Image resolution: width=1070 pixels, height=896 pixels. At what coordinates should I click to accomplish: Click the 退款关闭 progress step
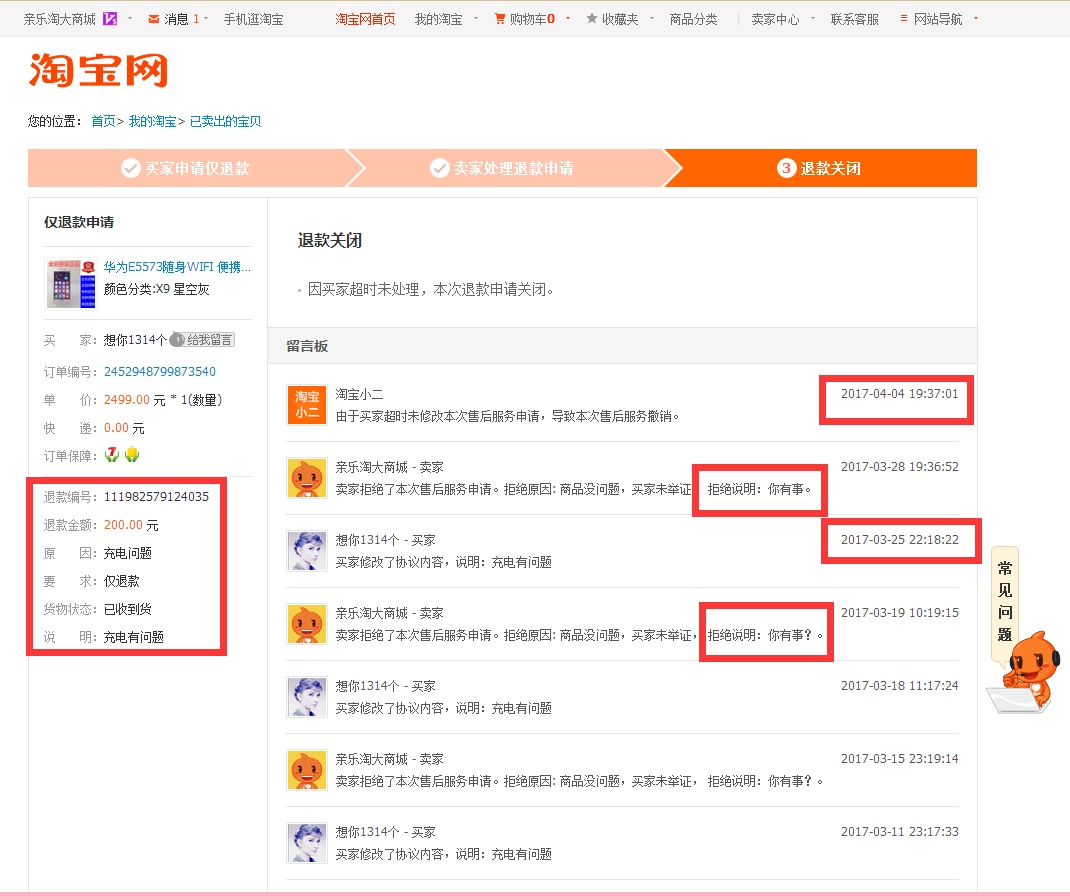tap(820, 168)
